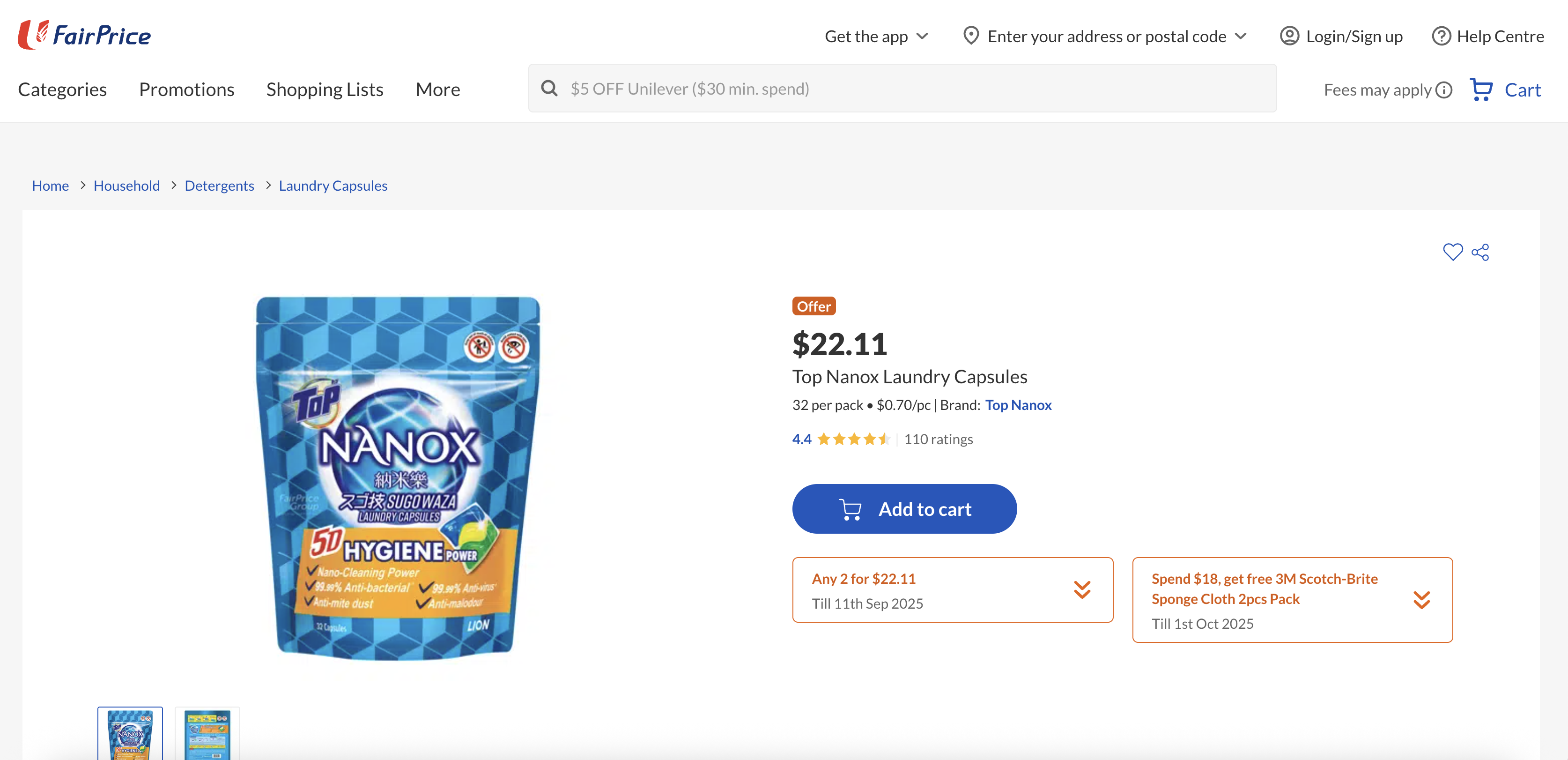Screen dimensions: 1568x760
Task: Select the second product thumbnail
Action: (207, 734)
